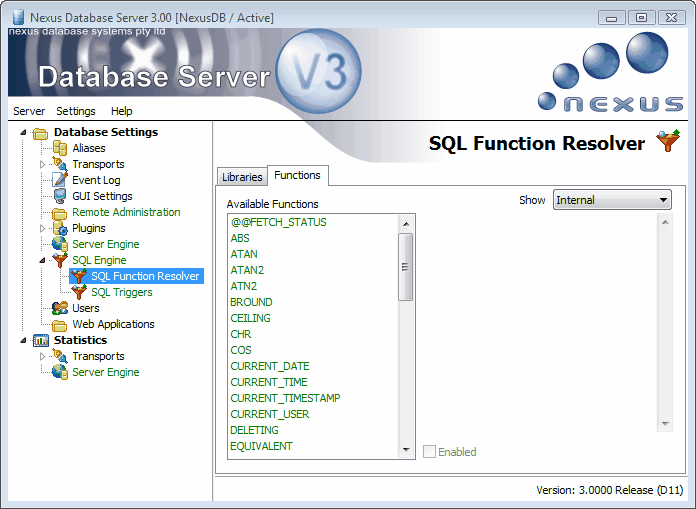
Task: Select the Functions tab
Action: pos(297,175)
